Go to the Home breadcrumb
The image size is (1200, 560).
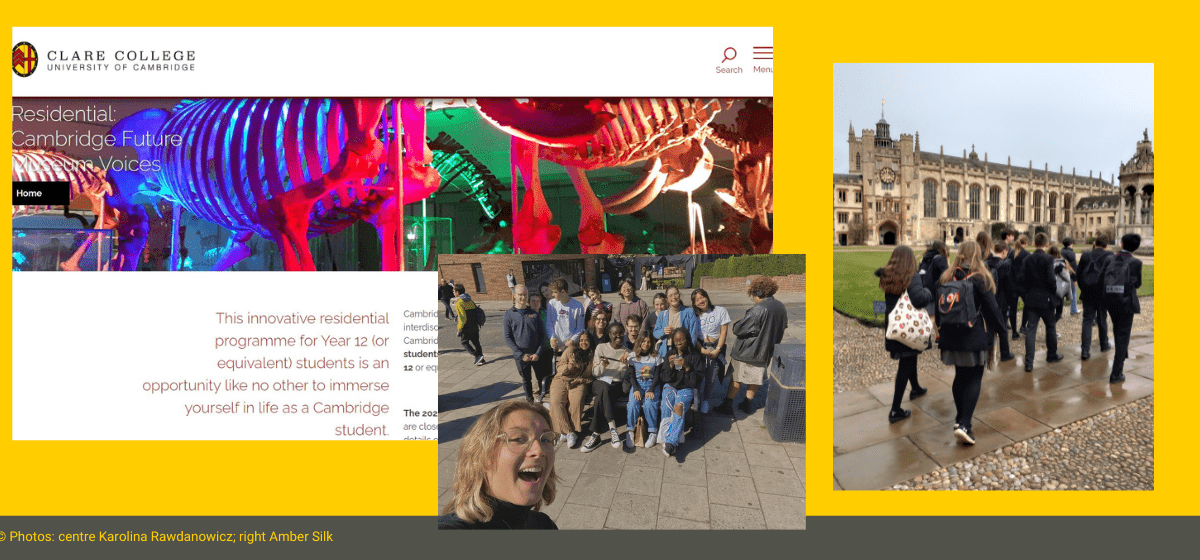30,193
